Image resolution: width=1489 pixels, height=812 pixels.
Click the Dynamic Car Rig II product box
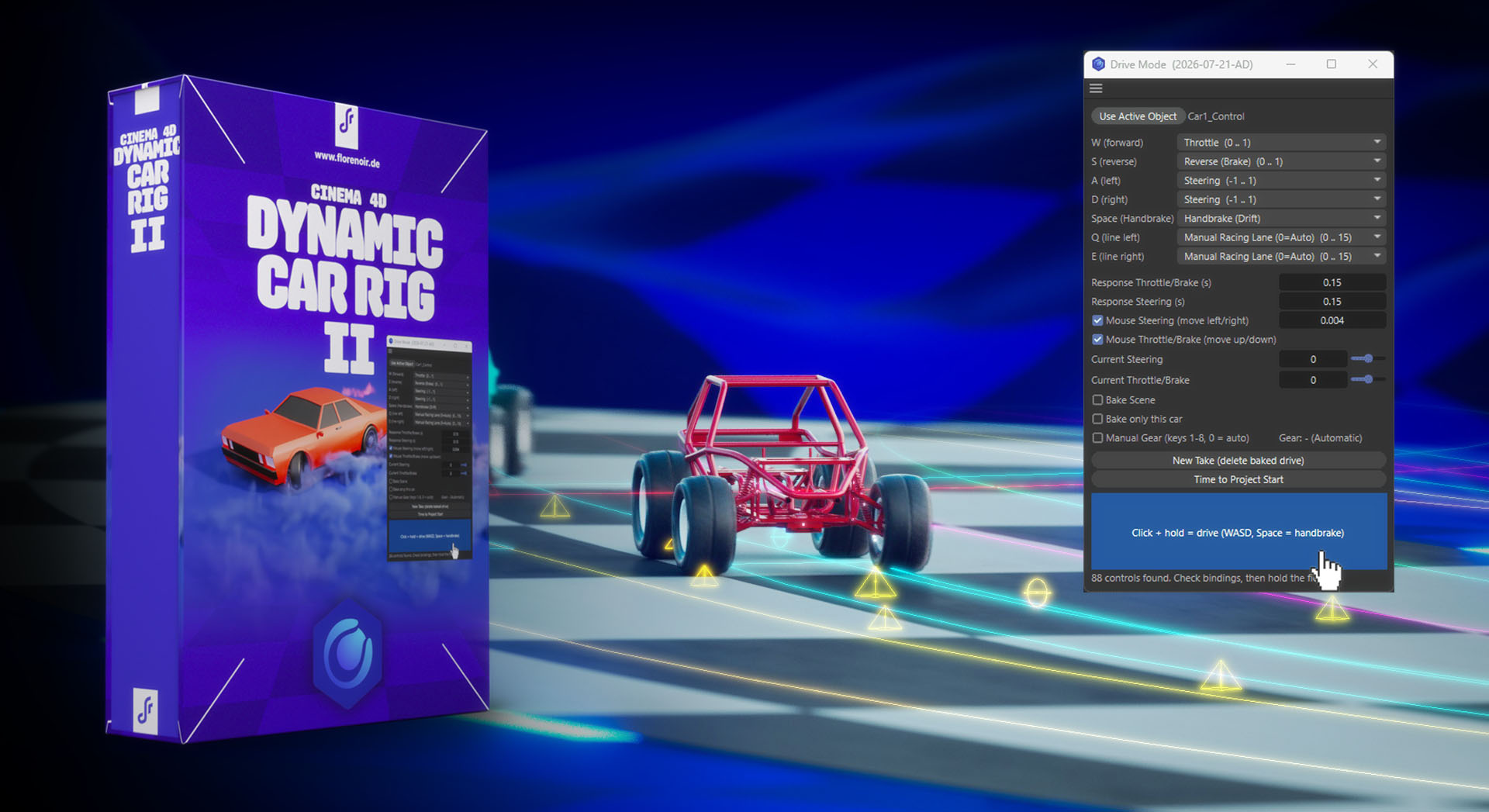298,409
